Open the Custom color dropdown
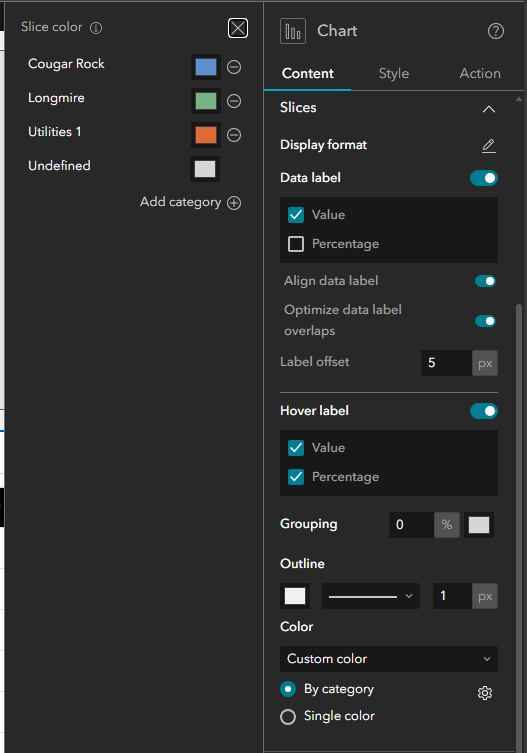The height and width of the screenshot is (753, 527). pos(389,659)
